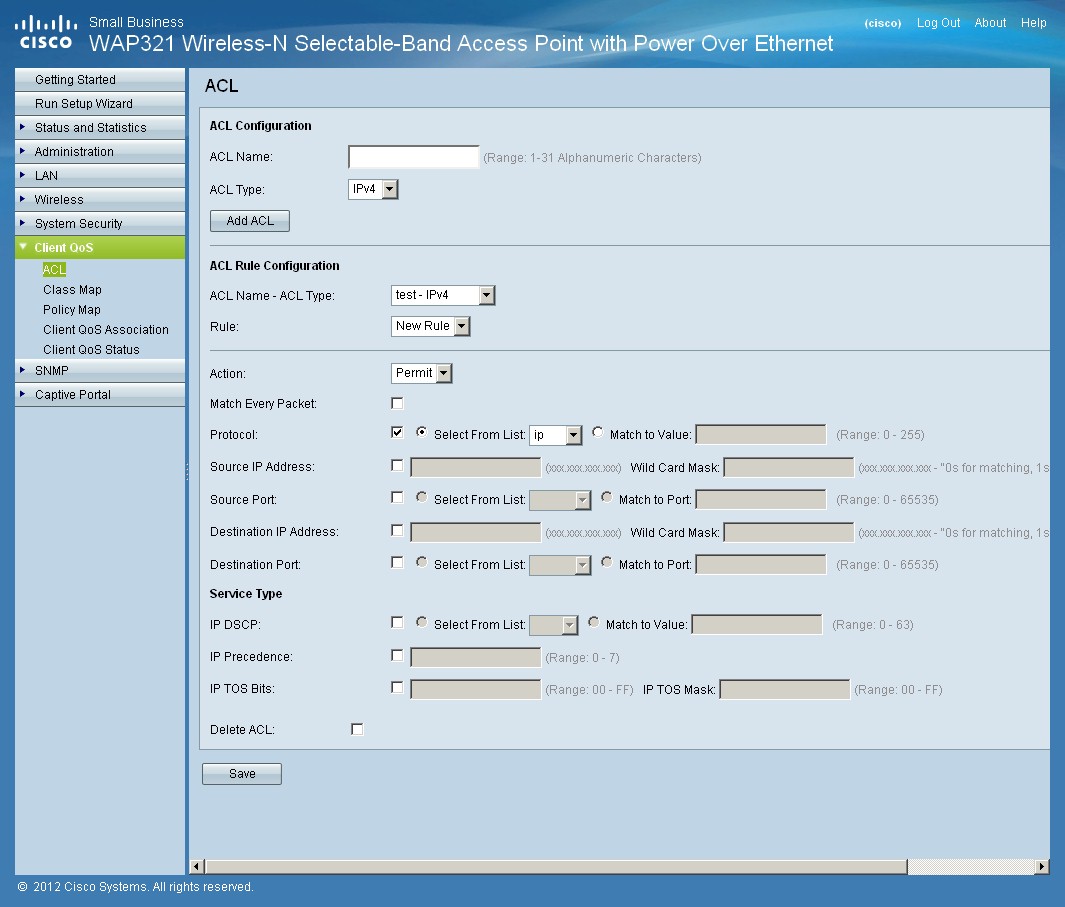Expand the Administration menu section
The width and height of the screenshot is (1065, 907).
coord(100,152)
